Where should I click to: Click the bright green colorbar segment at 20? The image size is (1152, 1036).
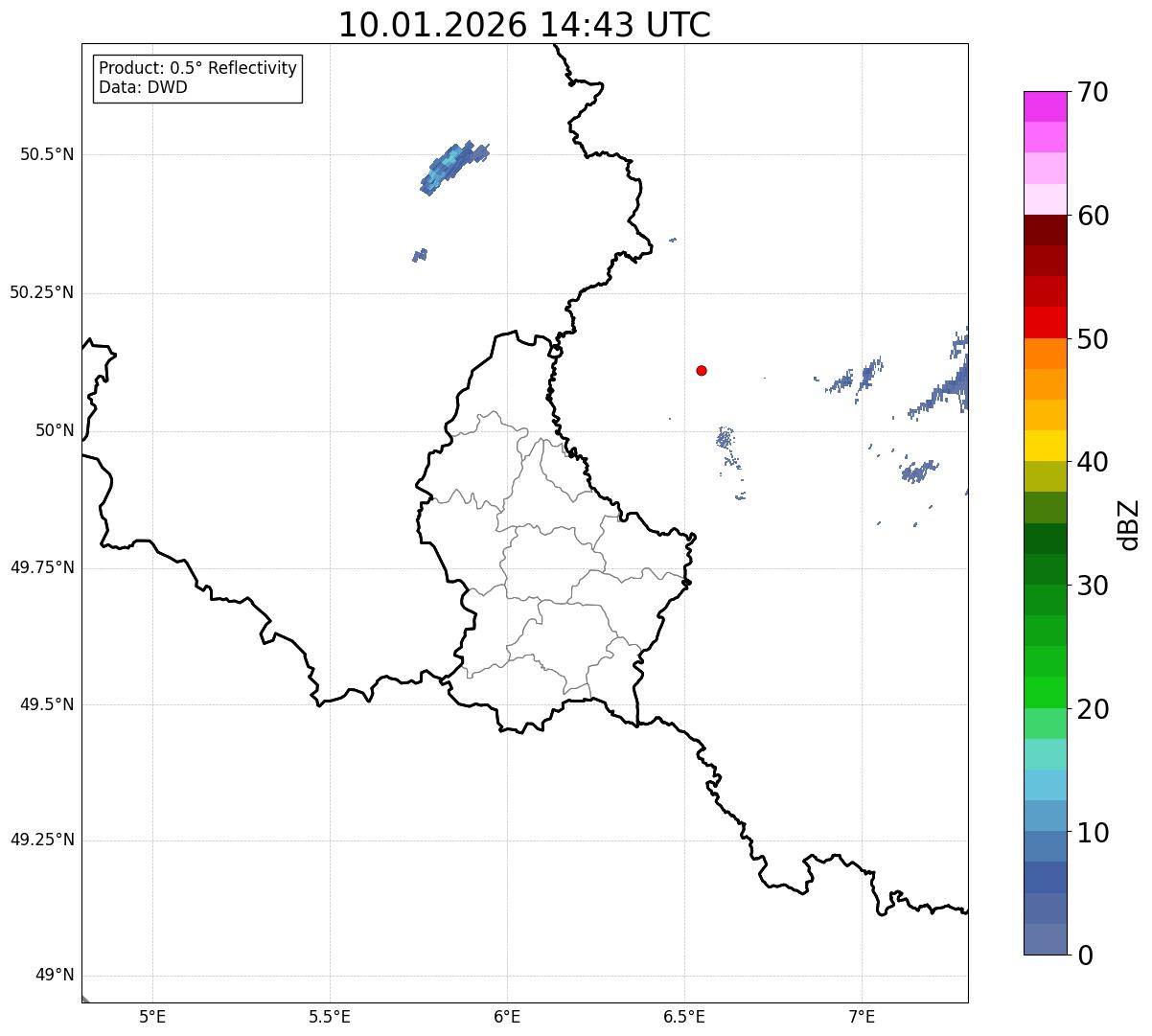click(x=1046, y=692)
